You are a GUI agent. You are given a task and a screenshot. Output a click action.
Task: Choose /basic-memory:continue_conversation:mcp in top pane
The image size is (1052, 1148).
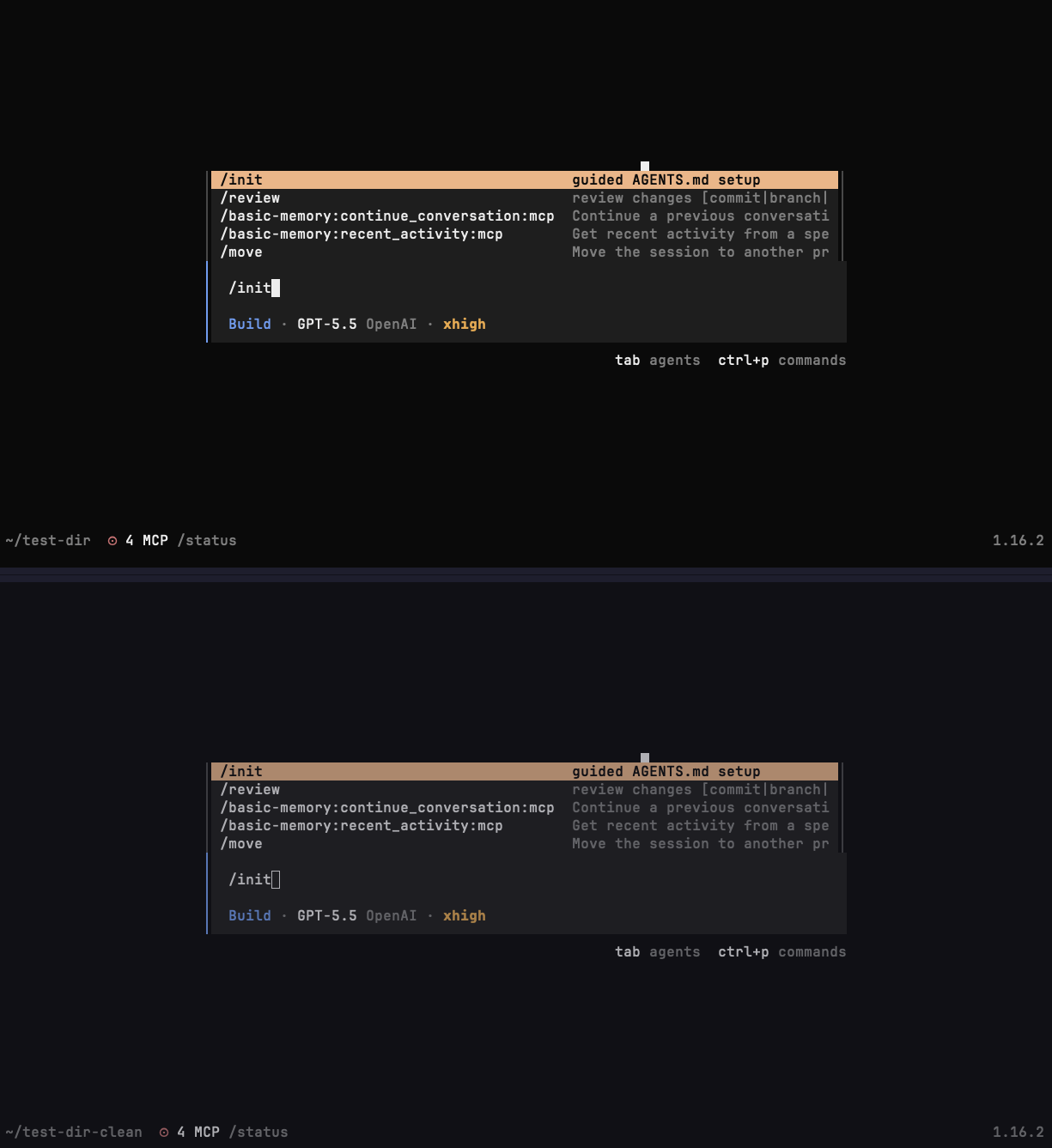point(525,216)
